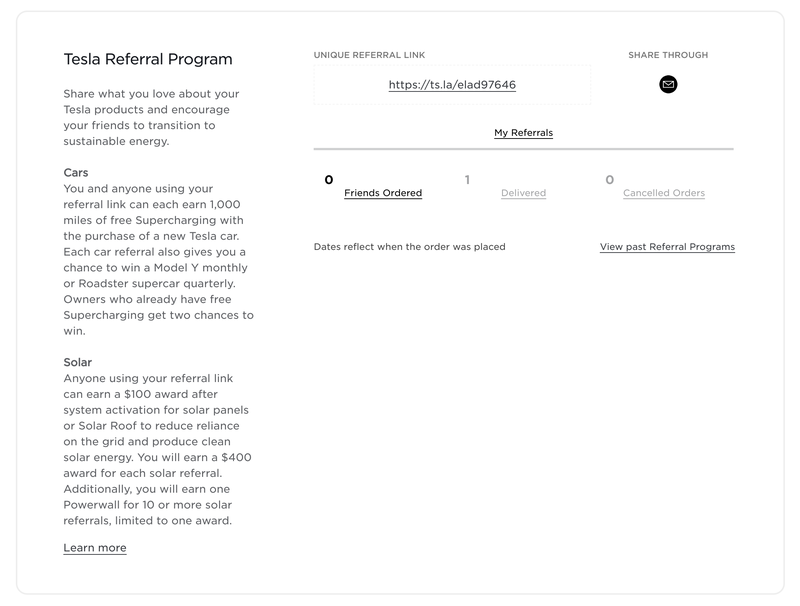The image size is (800, 606).
Task: Click the UNIQUE REFERRAL LINK label
Action: click(x=369, y=55)
